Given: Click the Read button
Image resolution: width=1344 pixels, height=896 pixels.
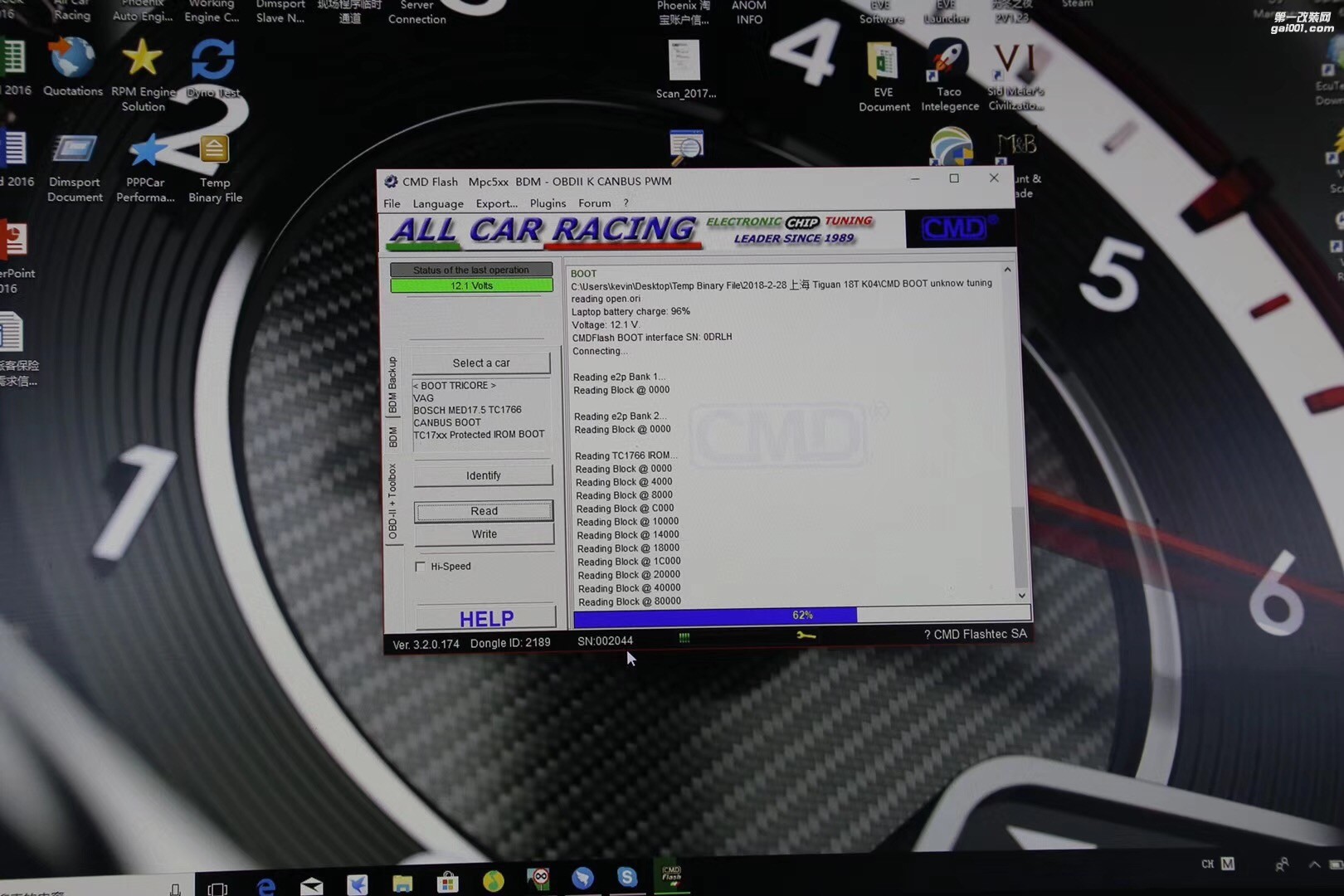Looking at the screenshot, I should (x=484, y=511).
